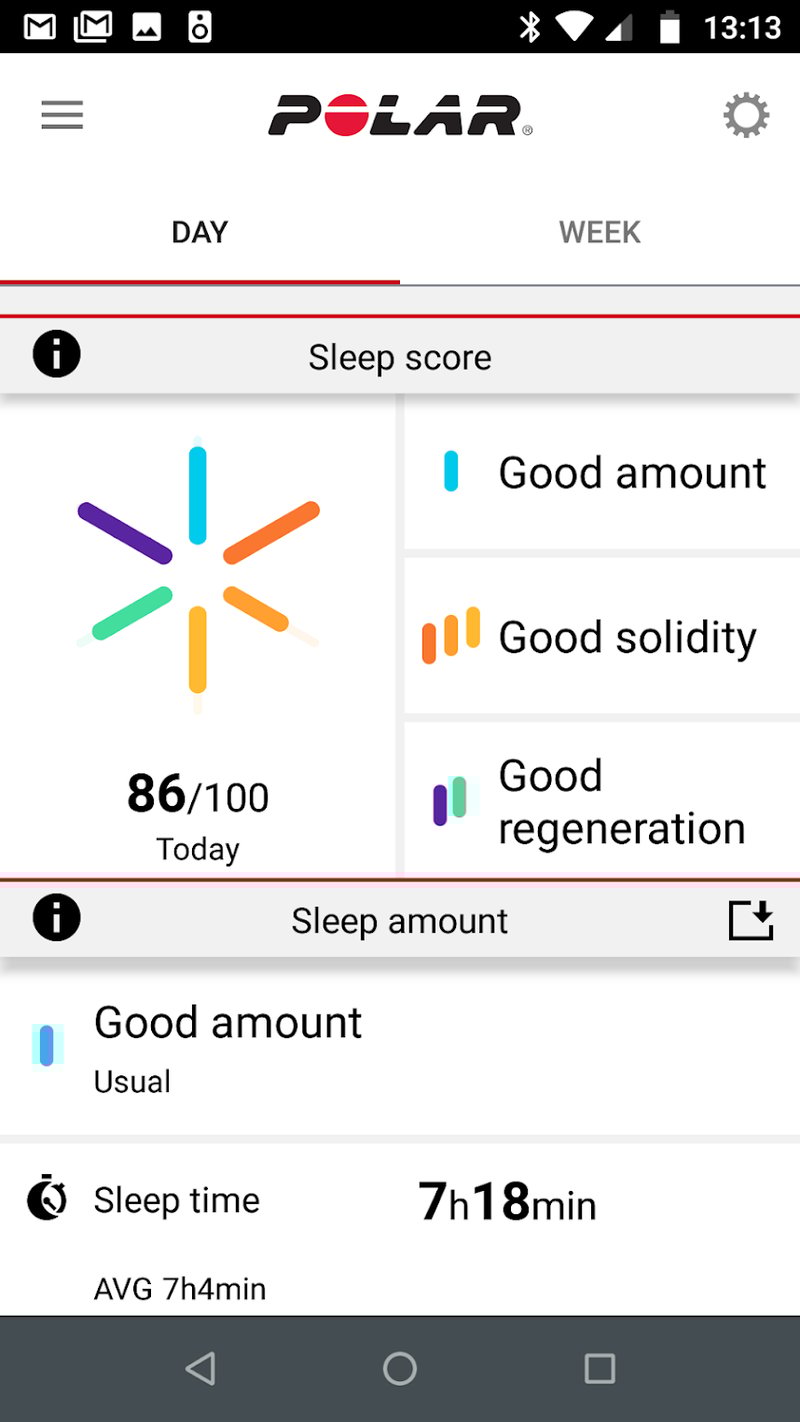Tap the Sleep amount info icon
This screenshot has height=1422, width=800.
56,919
